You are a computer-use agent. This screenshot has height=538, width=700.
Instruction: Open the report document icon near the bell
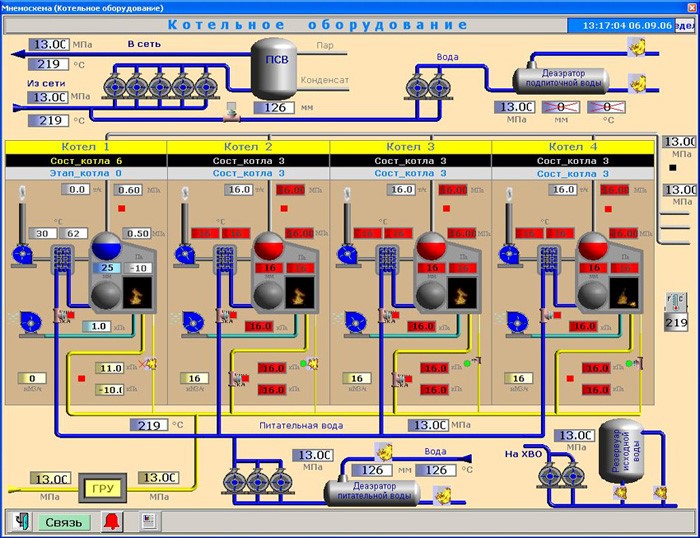149,521
